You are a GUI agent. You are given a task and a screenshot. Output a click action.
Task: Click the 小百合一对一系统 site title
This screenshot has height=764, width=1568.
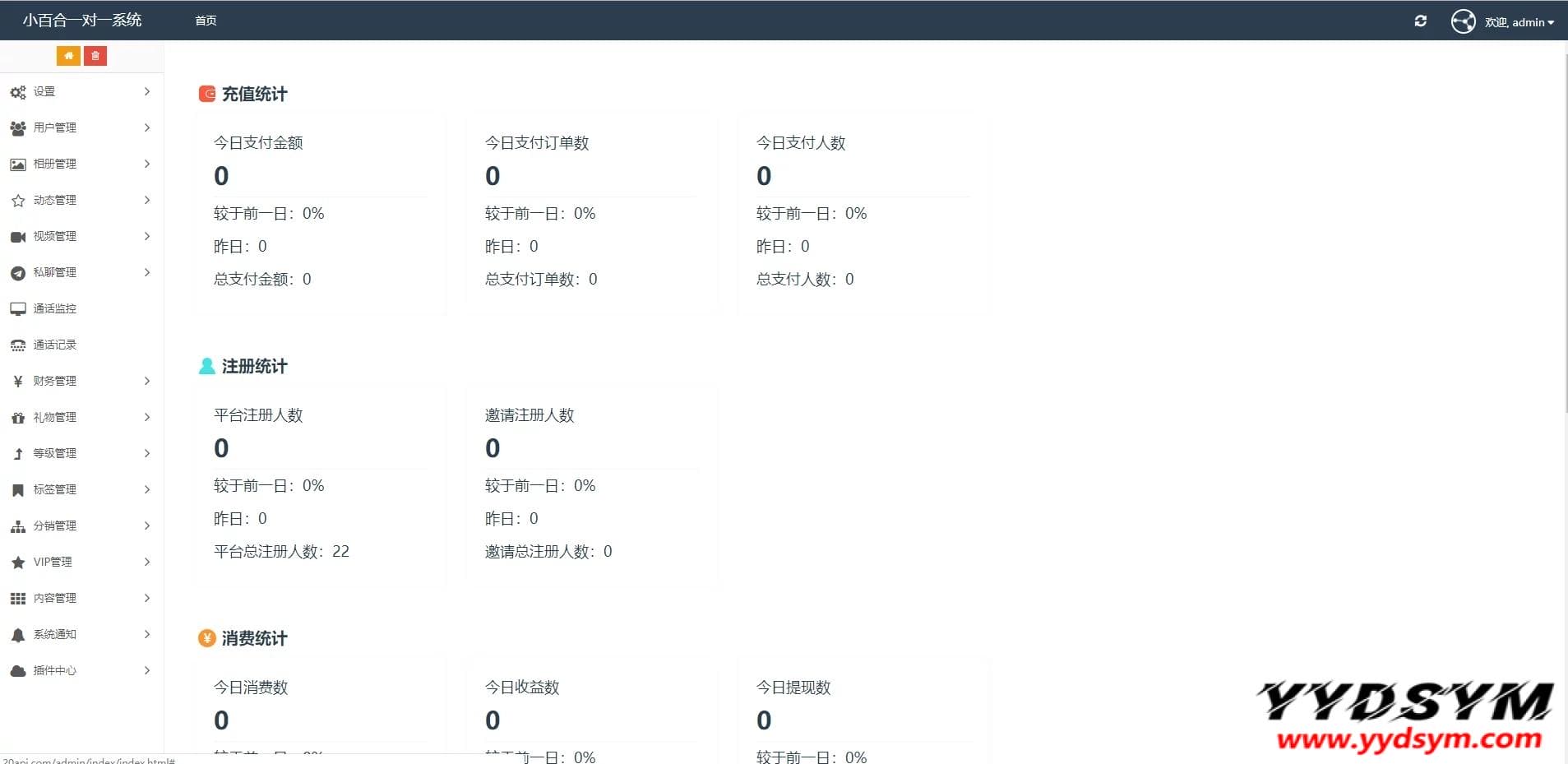tap(82, 20)
